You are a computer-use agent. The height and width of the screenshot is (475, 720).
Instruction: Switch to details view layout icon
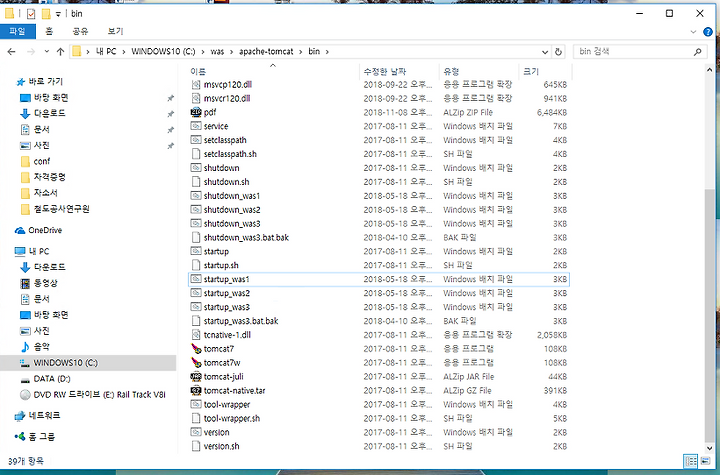click(691, 461)
